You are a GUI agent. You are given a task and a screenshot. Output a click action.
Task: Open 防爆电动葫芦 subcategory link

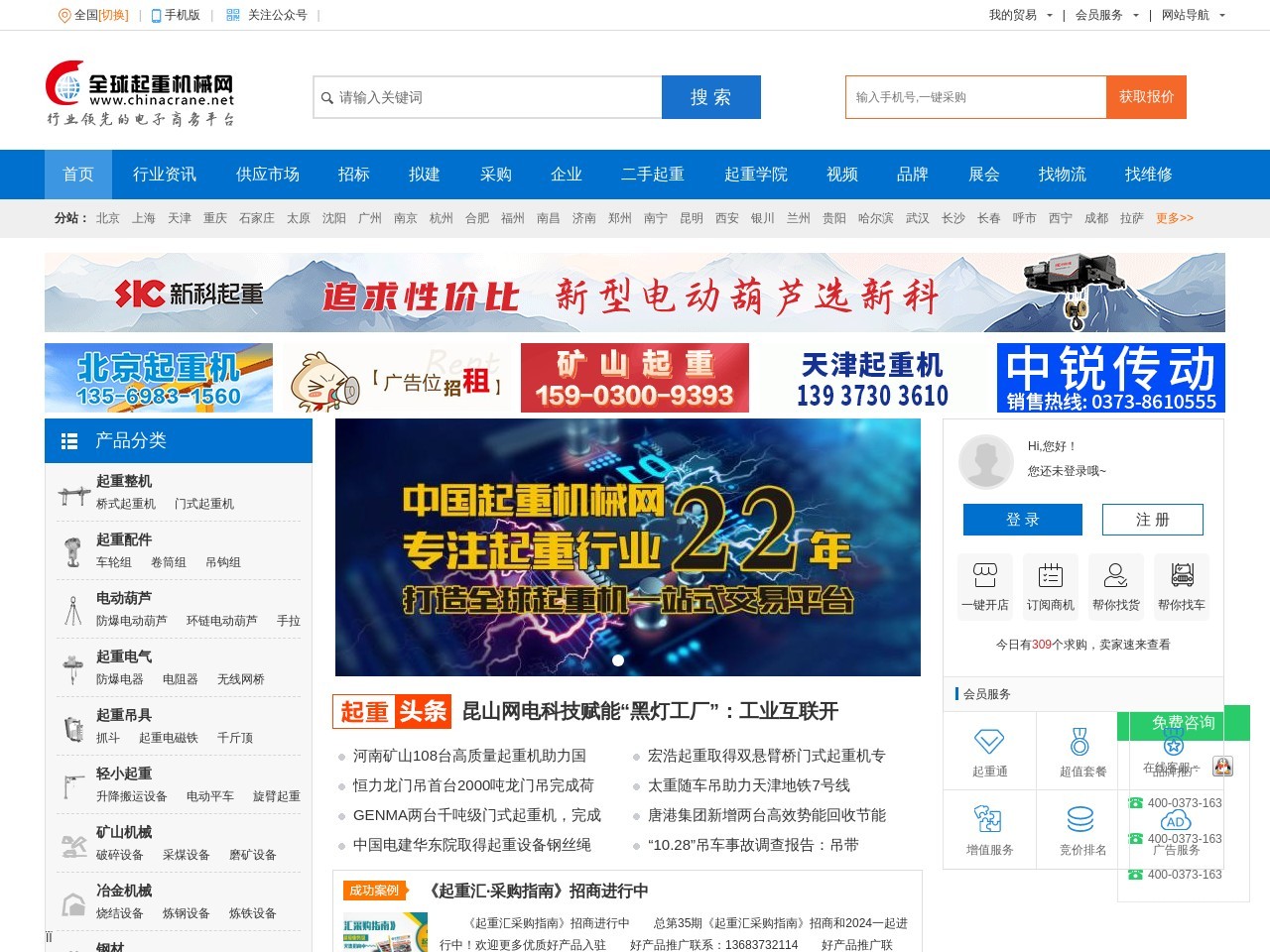pos(132,621)
